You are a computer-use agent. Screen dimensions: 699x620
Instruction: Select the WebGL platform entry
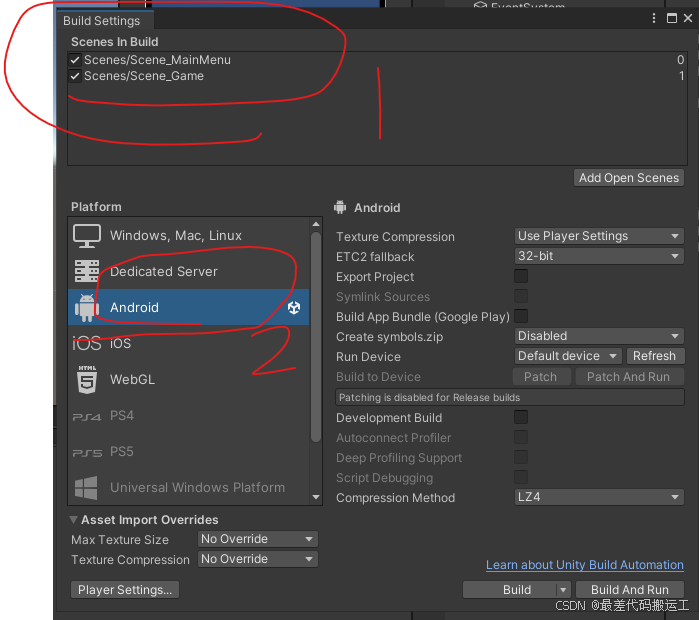click(189, 380)
